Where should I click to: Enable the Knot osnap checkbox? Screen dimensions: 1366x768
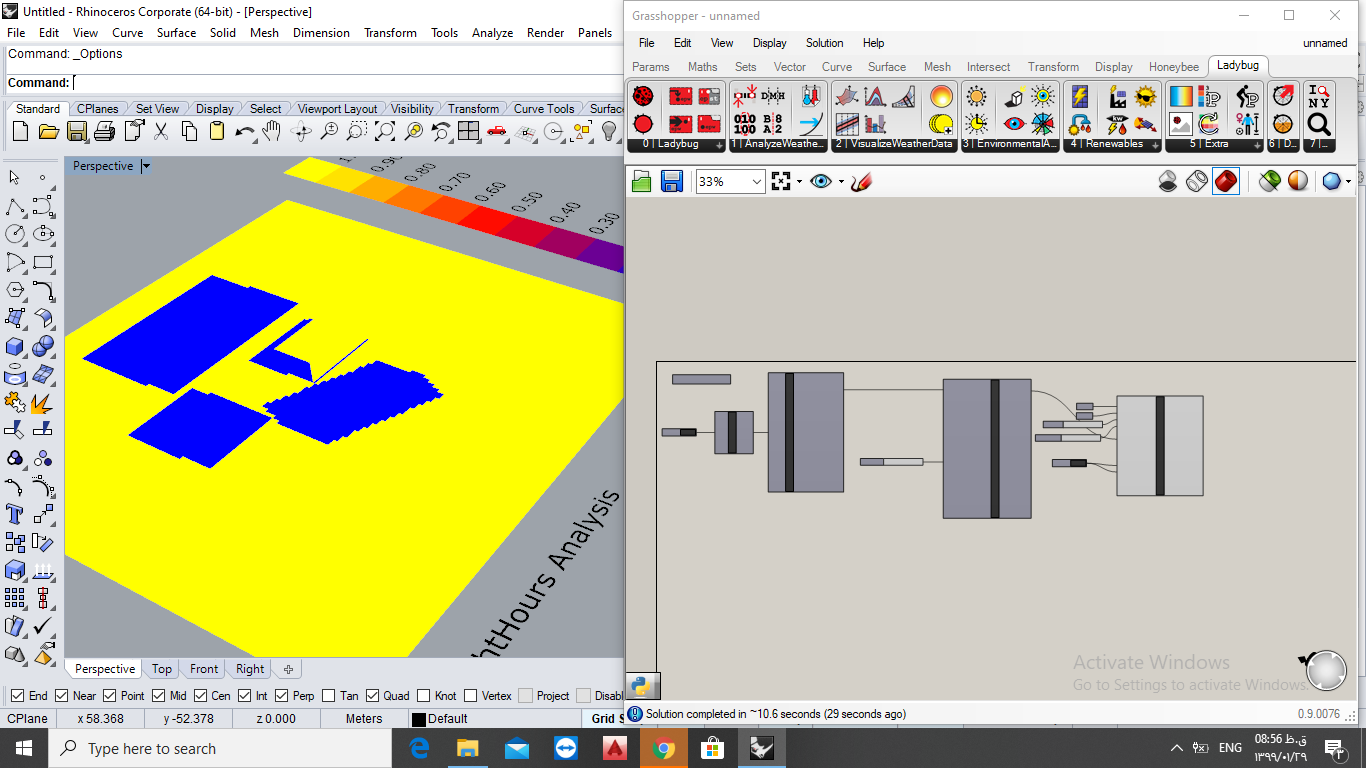(x=423, y=696)
